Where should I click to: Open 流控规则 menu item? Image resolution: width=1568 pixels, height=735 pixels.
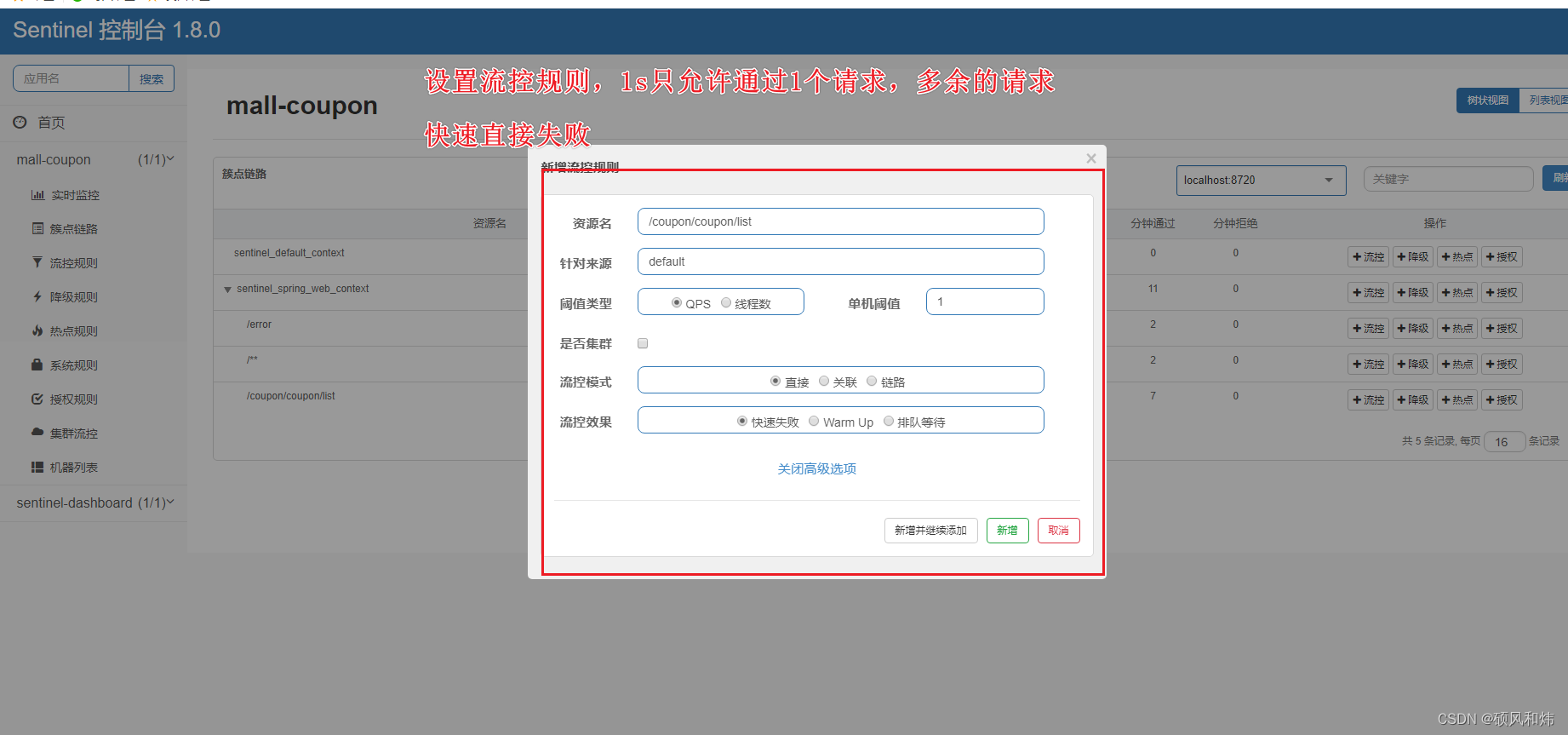pyautogui.click(x=74, y=263)
